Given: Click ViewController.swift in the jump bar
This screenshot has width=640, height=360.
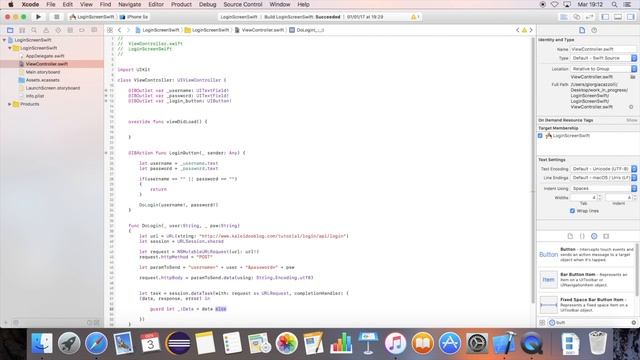Looking at the screenshot, I should coord(259,30).
